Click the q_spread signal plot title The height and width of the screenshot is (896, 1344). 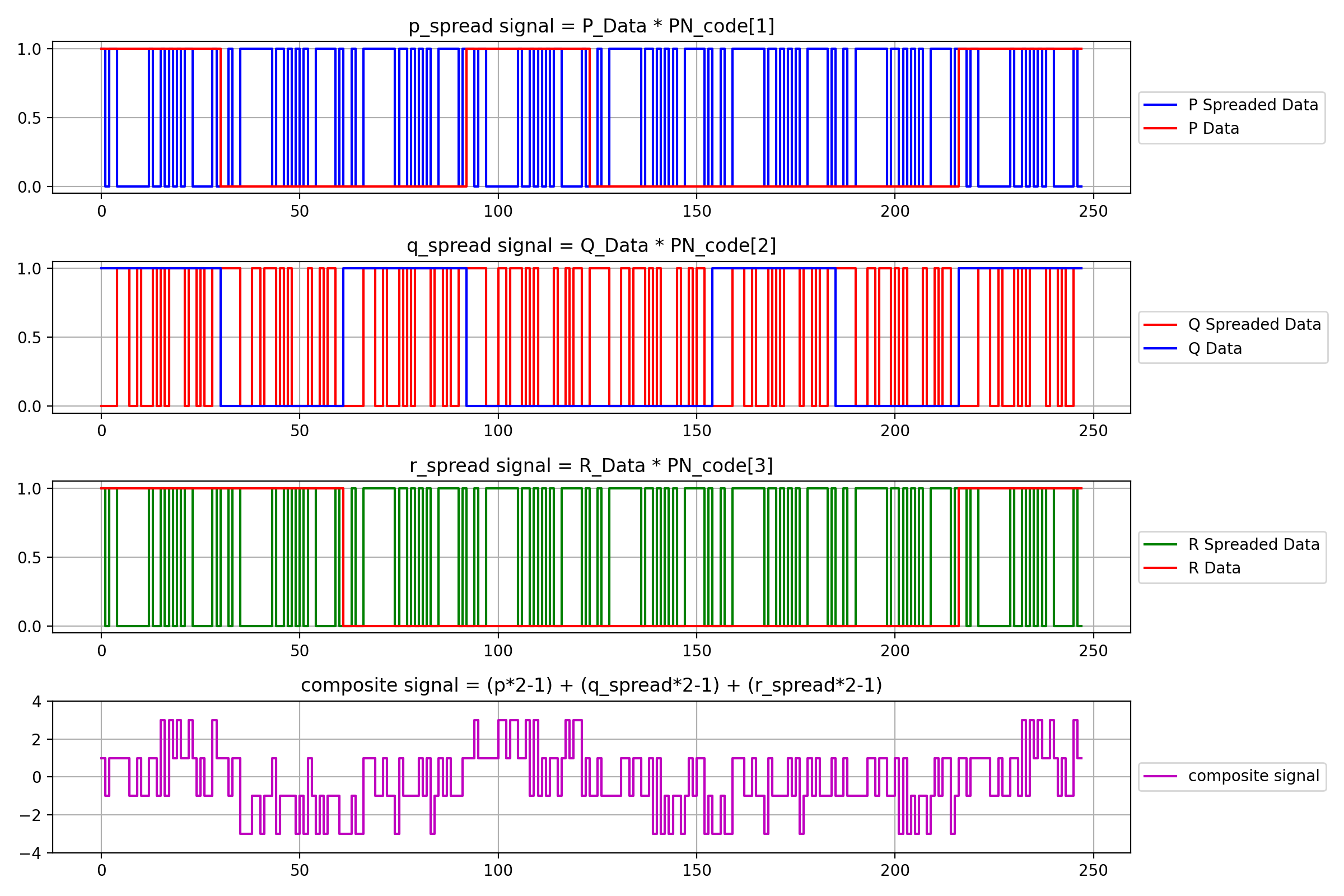coord(591,245)
